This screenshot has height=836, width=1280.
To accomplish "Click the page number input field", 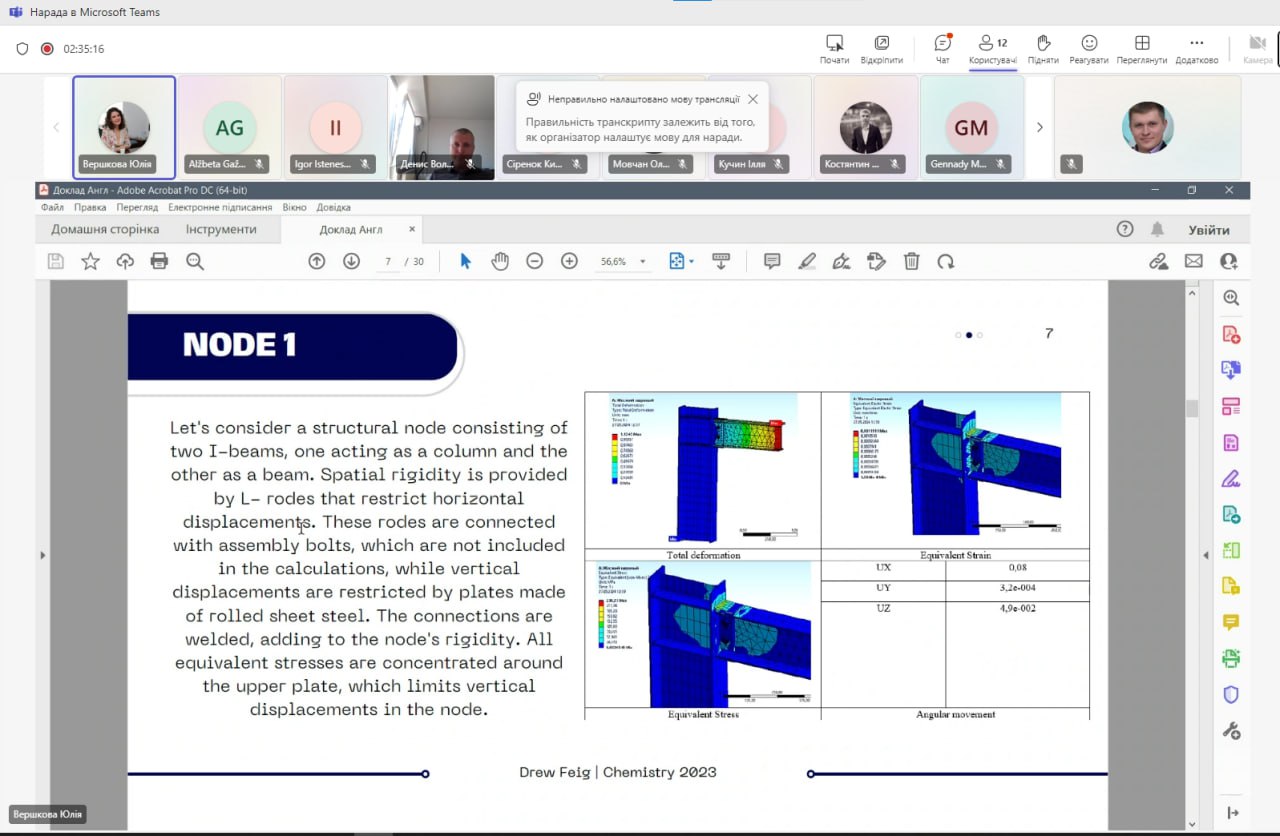I will (388, 262).
